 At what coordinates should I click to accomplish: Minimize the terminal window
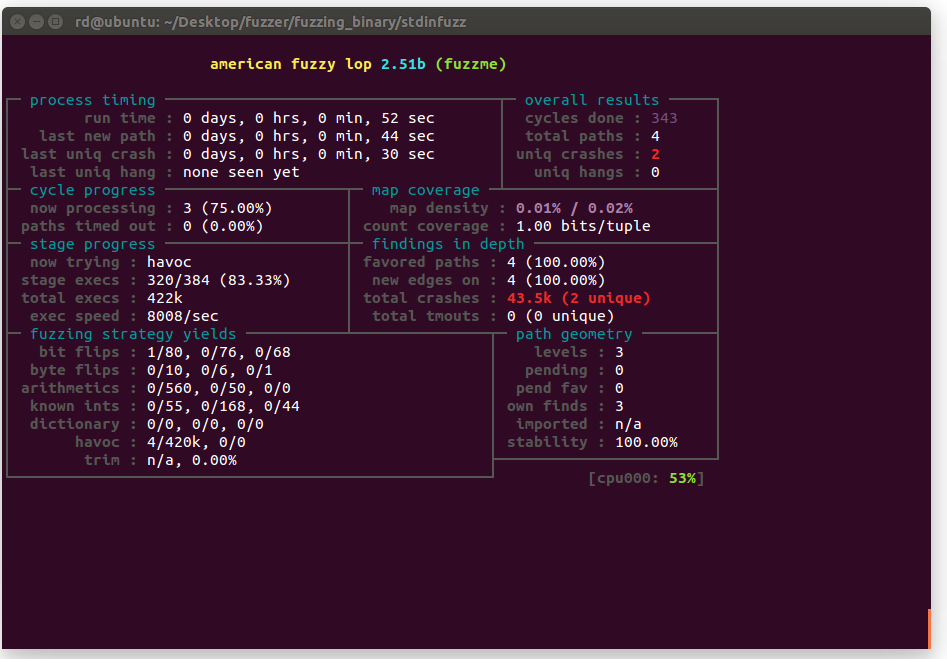36,22
